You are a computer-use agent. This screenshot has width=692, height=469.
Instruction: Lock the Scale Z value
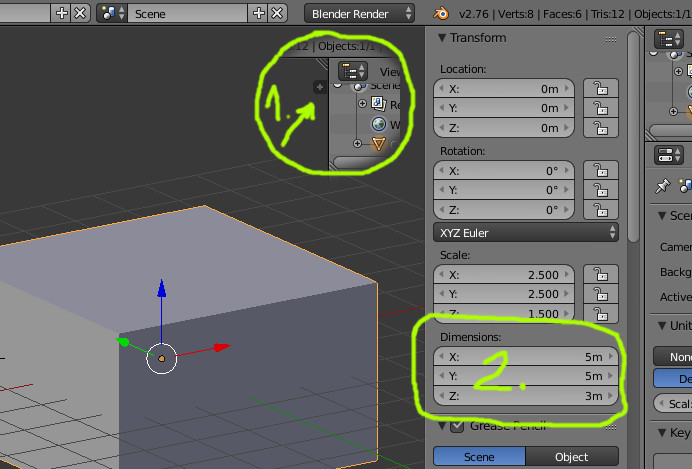601,314
